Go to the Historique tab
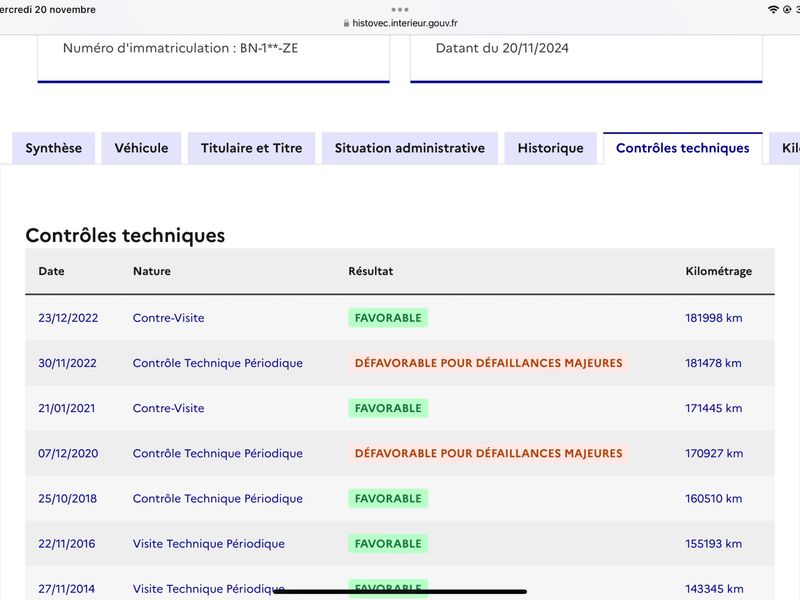This screenshot has height=600, width=800. 551,148
